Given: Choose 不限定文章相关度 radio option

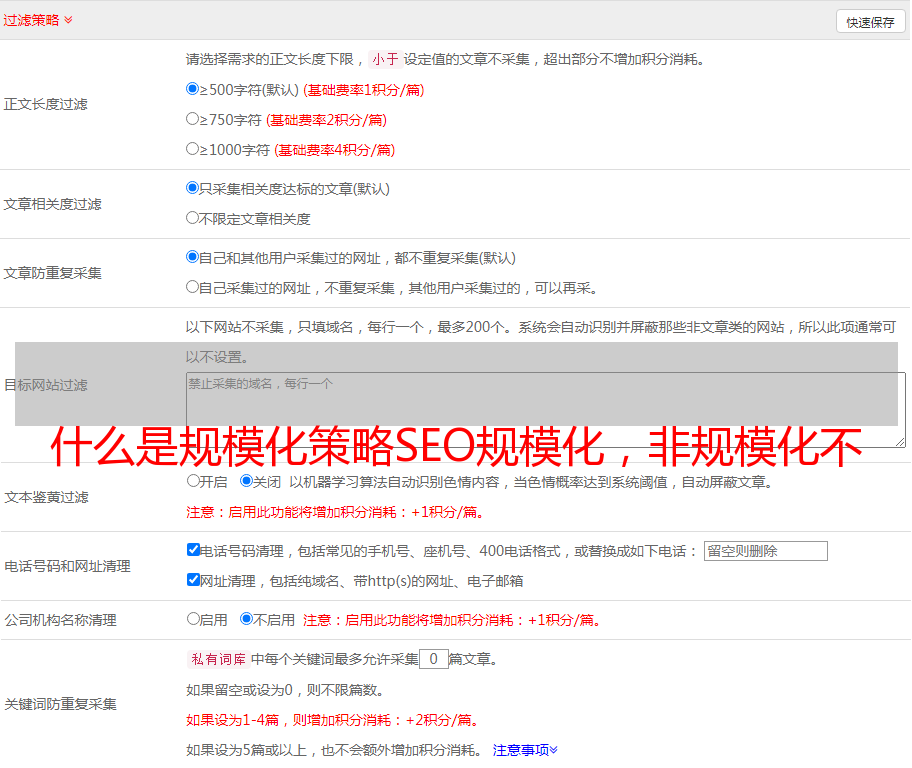Looking at the screenshot, I should pos(193,218).
